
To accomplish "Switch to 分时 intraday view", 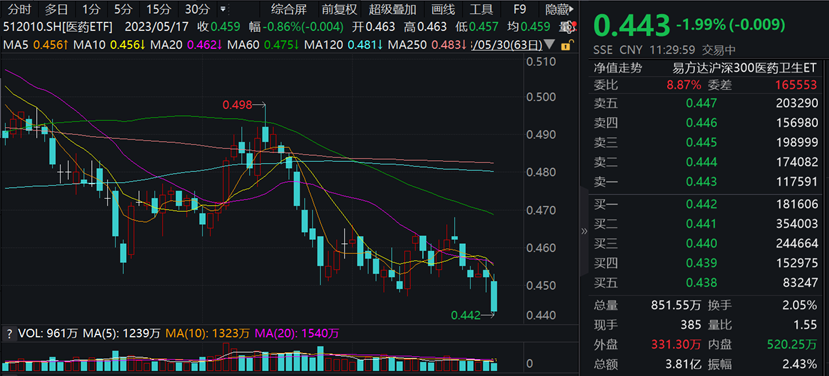I will point(20,9).
